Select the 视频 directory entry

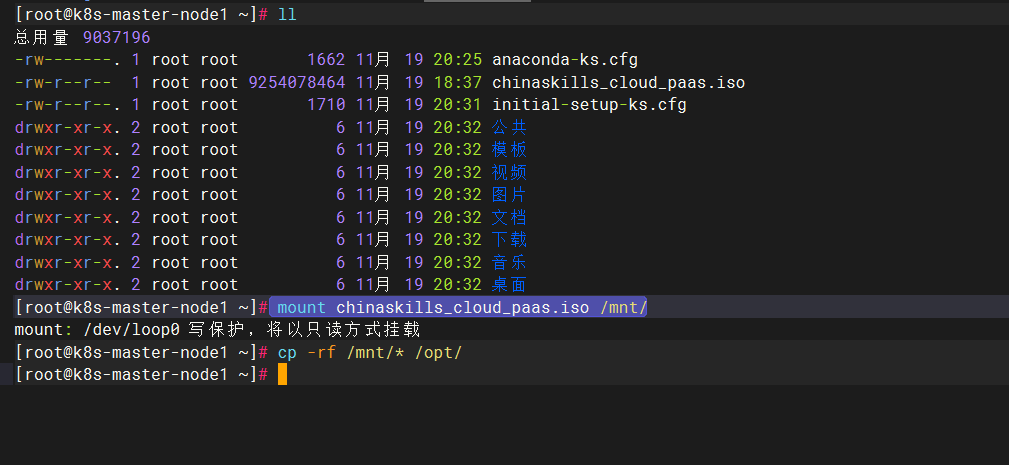[x=509, y=173]
